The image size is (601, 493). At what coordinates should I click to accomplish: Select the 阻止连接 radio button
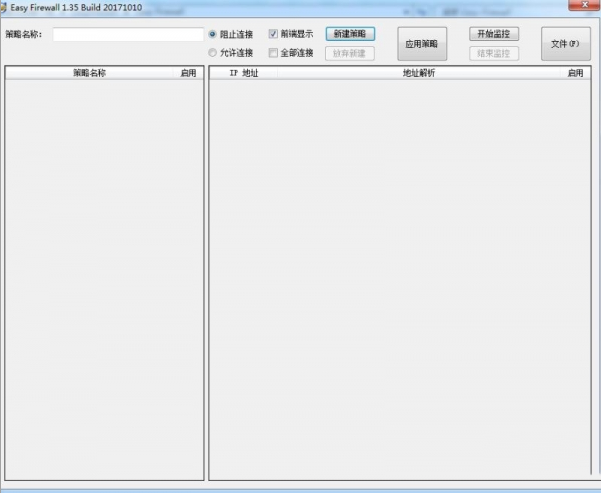click(212, 34)
